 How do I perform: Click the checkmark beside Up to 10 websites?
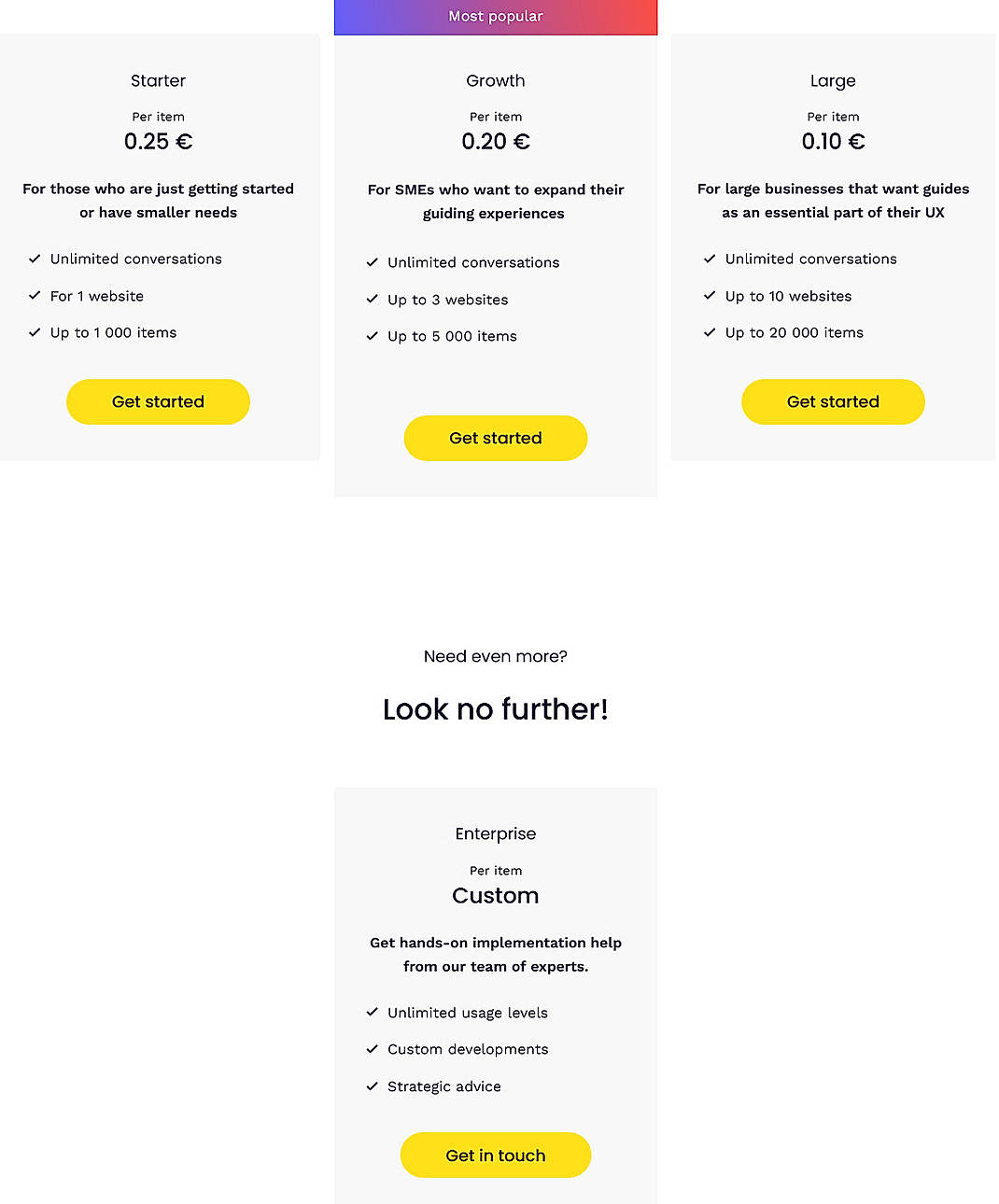[x=710, y=296]
